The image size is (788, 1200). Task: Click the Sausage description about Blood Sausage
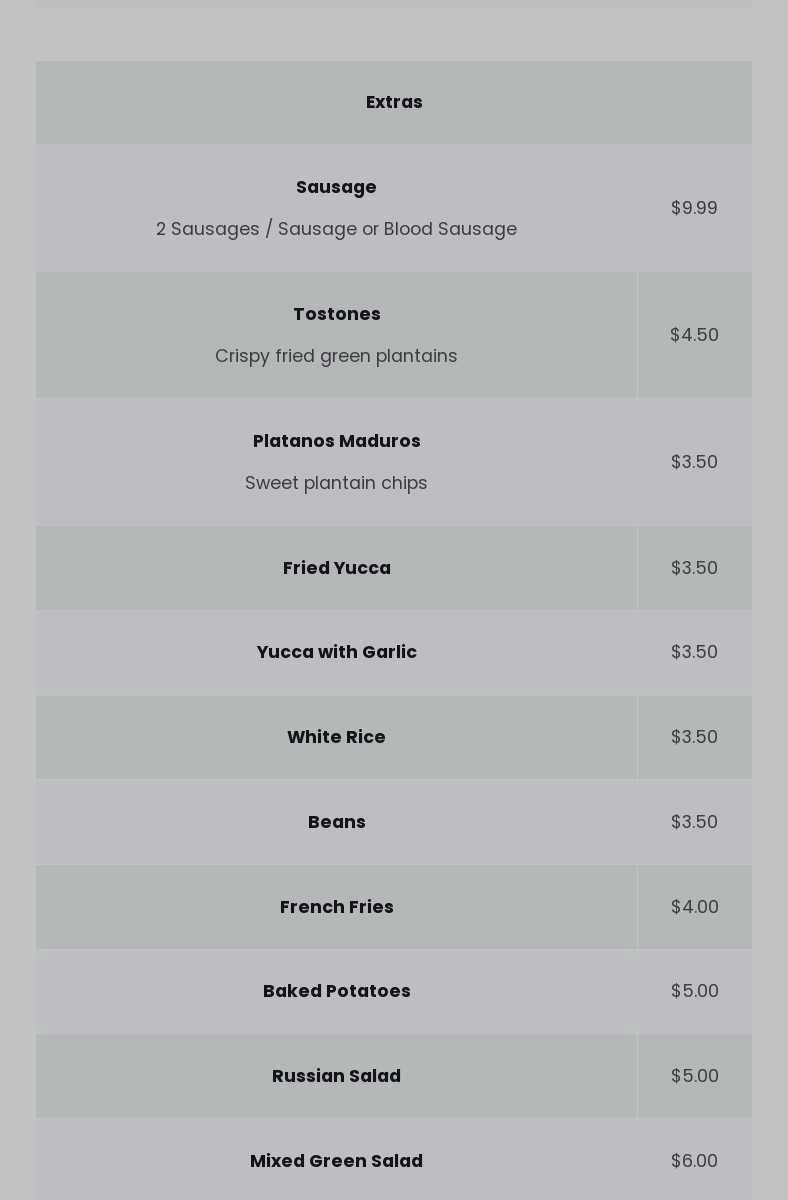pos(336,229)
